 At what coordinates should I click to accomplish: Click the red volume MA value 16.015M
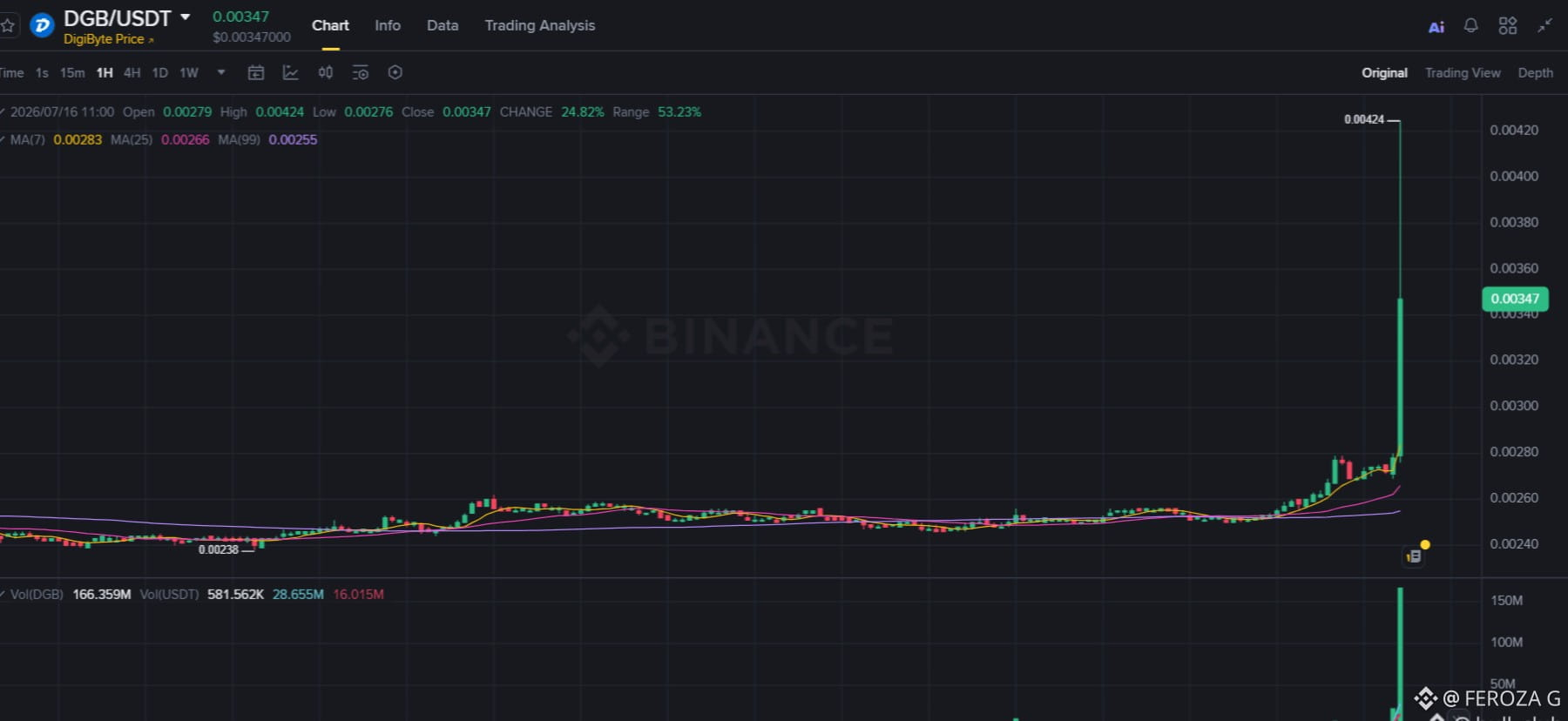[358, 595]
